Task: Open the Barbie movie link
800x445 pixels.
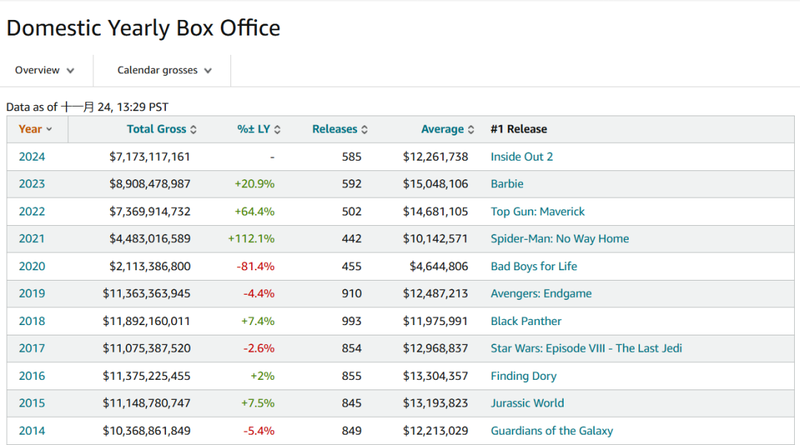Action: pos(507,184)
